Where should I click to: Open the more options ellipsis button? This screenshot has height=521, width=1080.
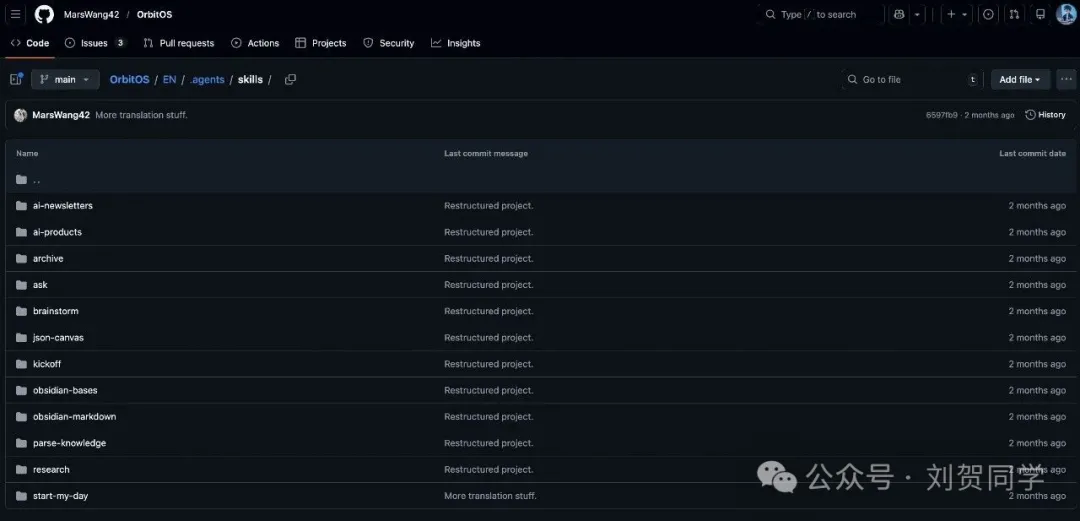(x=1066, y=80)
